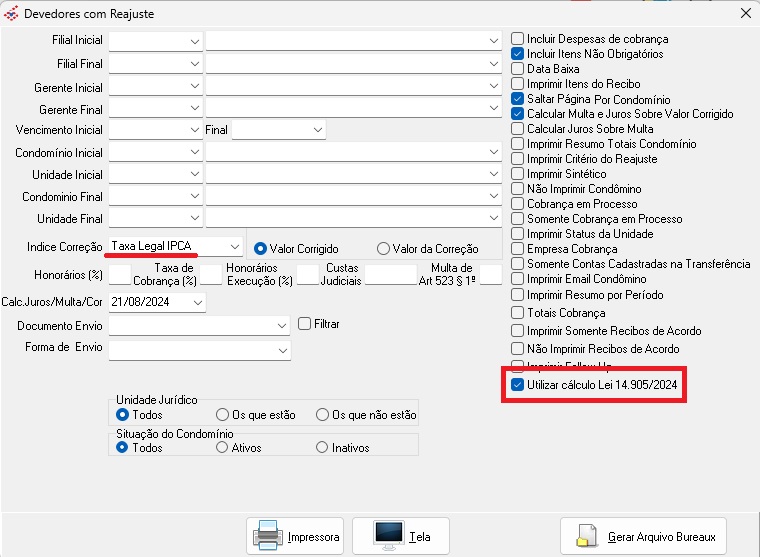Open the Documento Envio dropdown
This screenshot has height=557, width=760.
(x=281, y=325)
